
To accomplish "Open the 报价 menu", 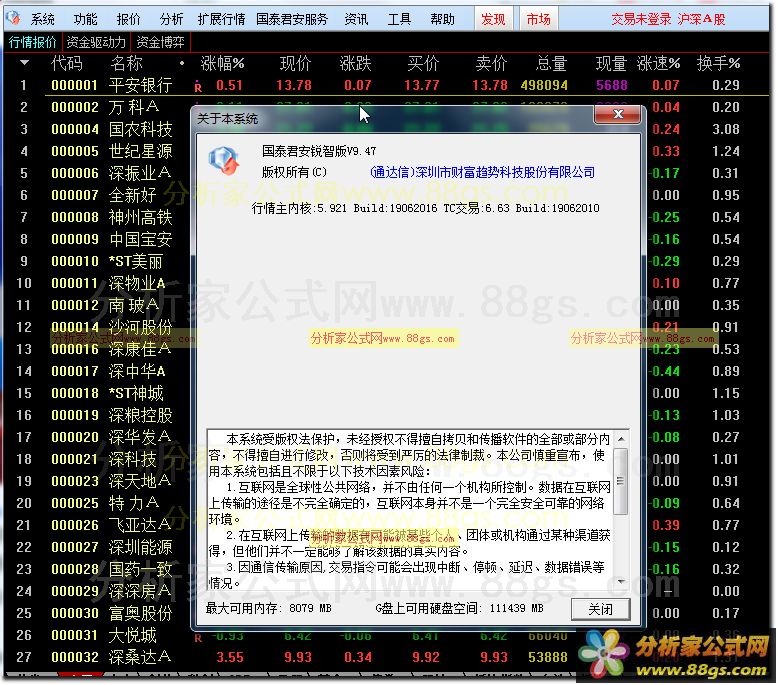I will (x=129, y=19).
